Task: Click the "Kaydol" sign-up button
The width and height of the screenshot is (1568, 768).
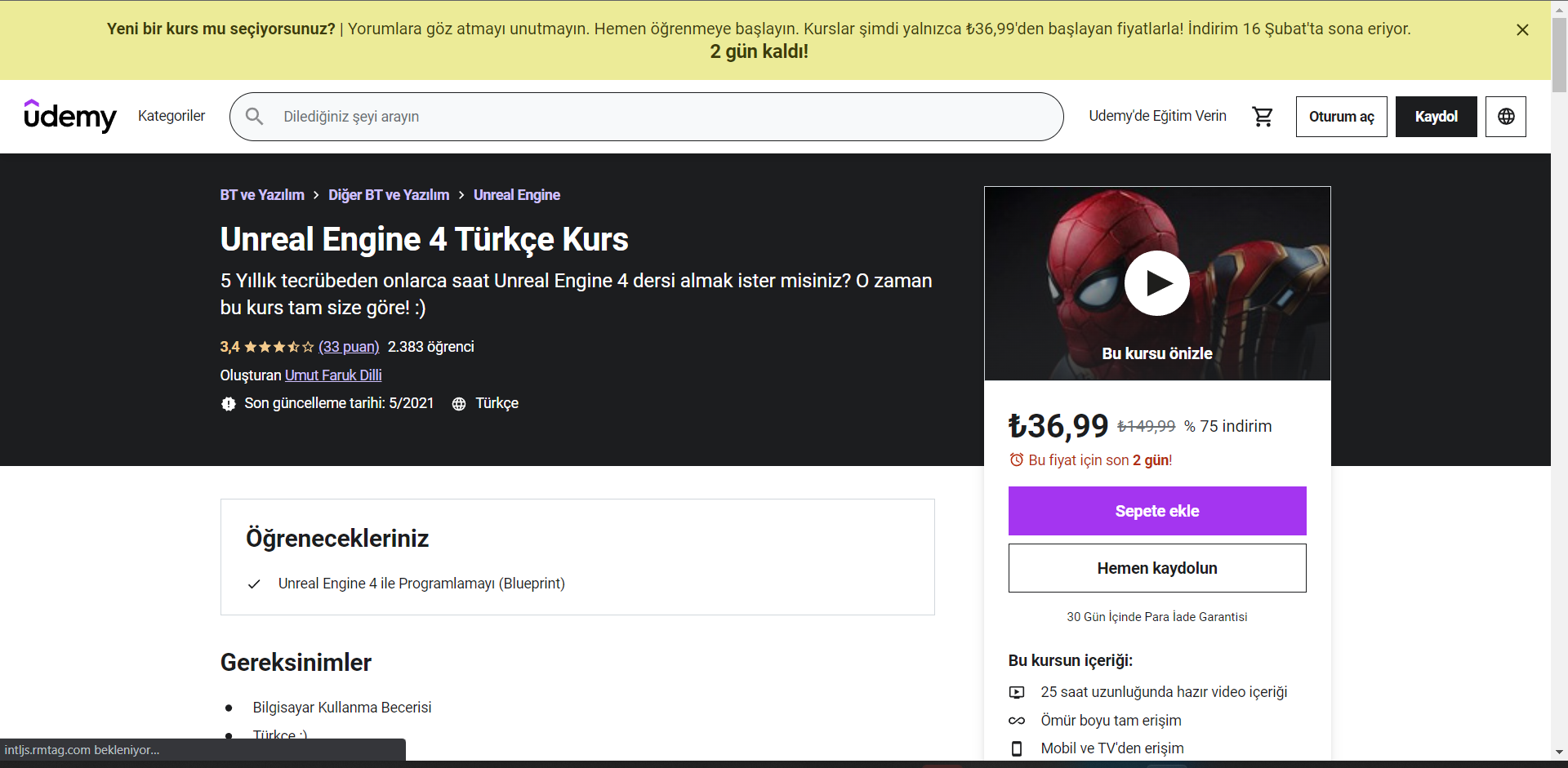Action: 1436,117
